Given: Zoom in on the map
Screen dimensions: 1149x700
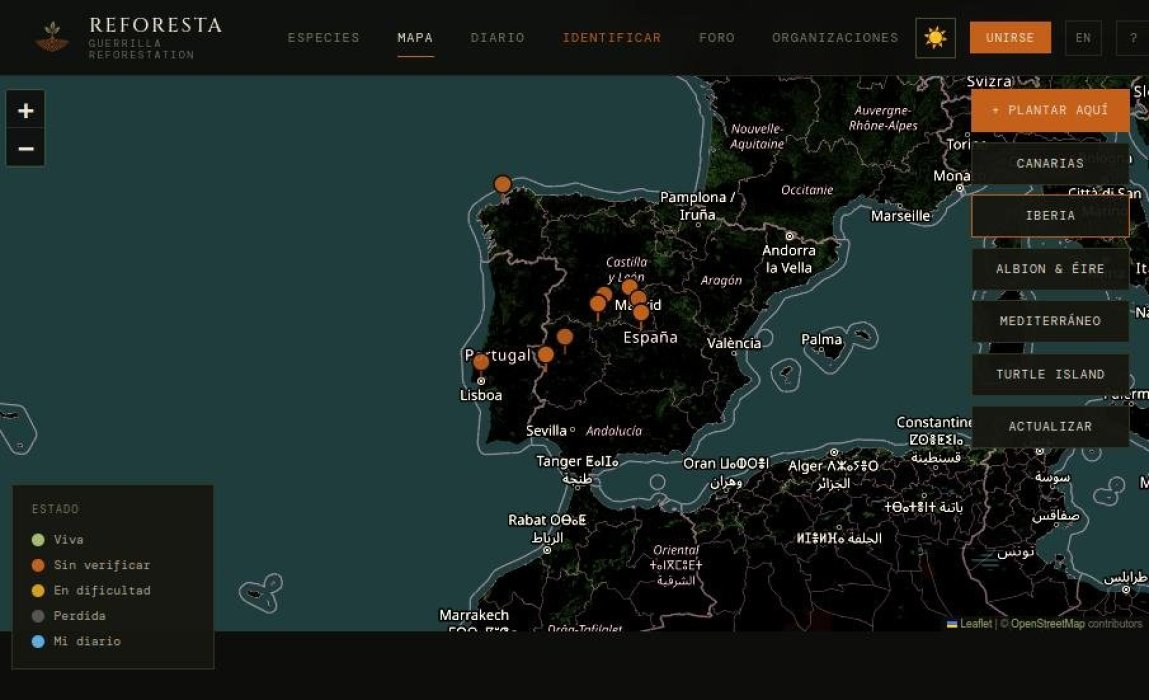Looking at the screenshot, I should click(x=26, y=111).
